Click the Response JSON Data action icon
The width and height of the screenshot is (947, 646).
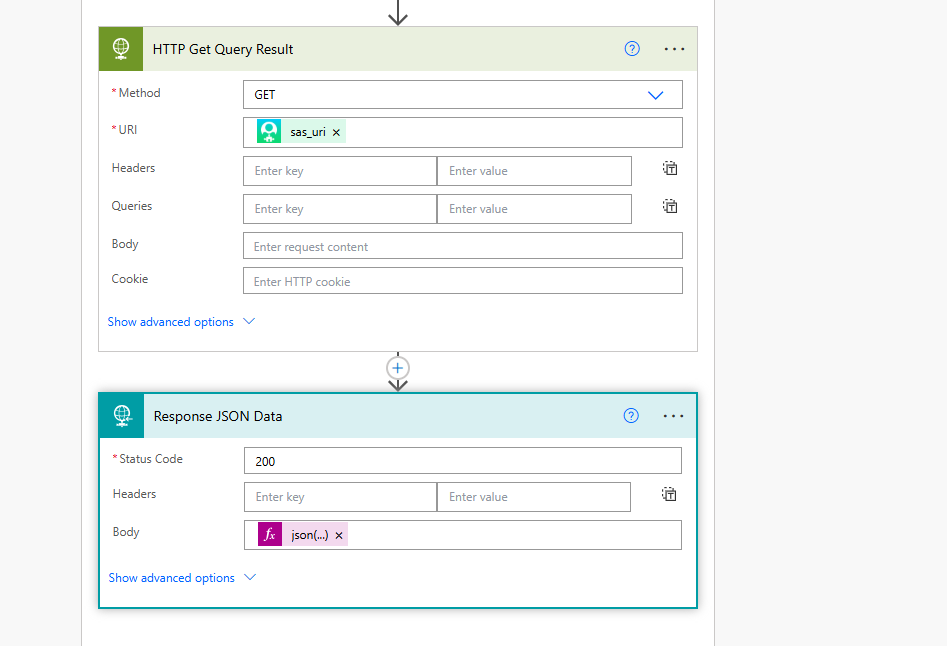point(122,416)
